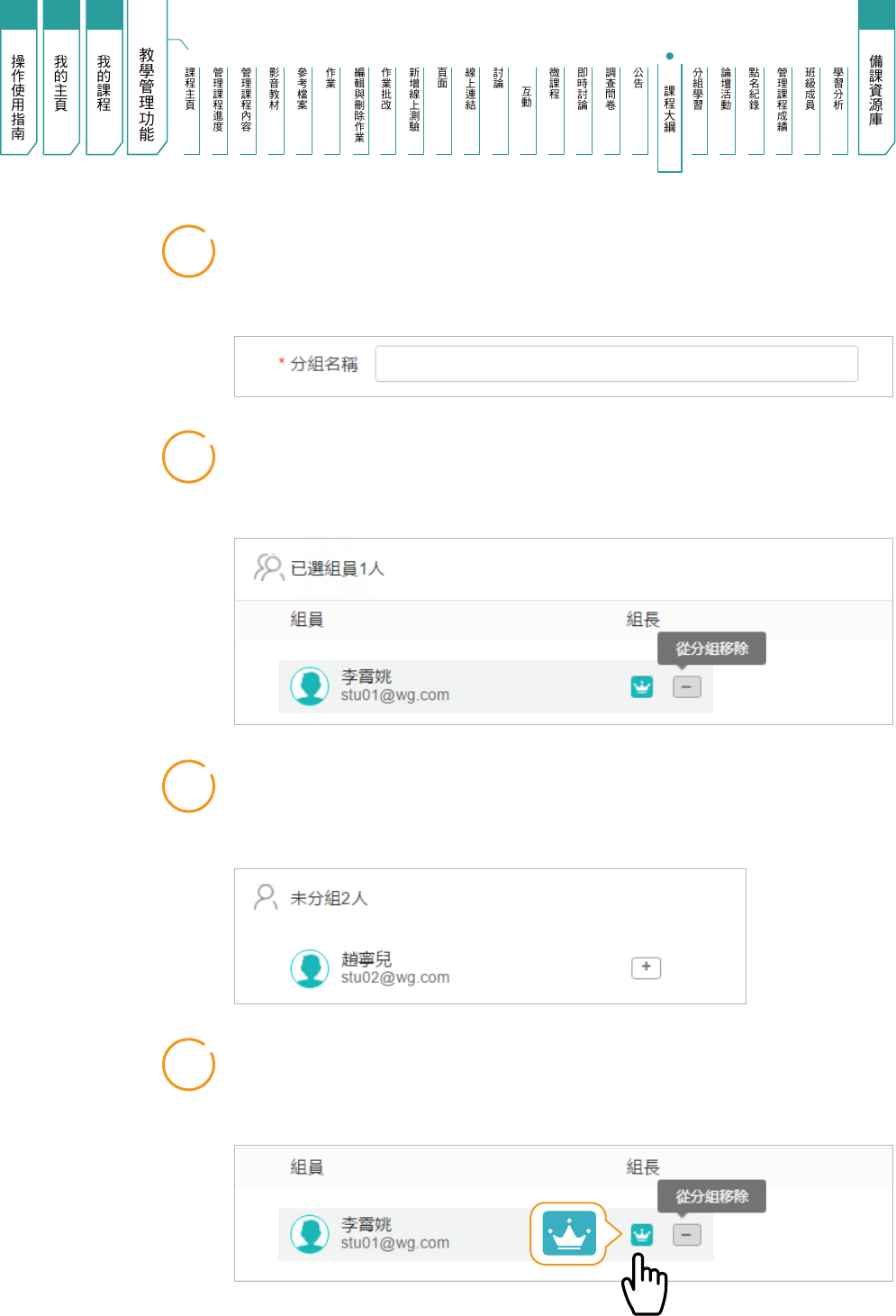Add 趙寧兒 to the group with plus
Viewport: 896px width, 1316px height.
pyautogui.click(x=646, y=967)
